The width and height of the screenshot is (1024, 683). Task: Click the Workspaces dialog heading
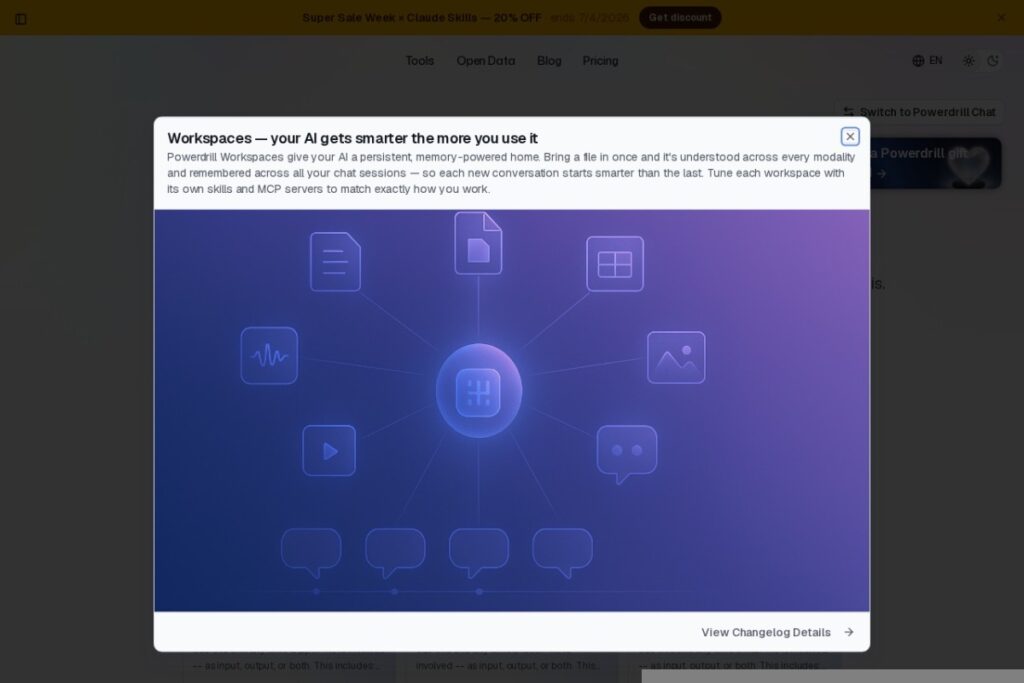coord(352,138)
